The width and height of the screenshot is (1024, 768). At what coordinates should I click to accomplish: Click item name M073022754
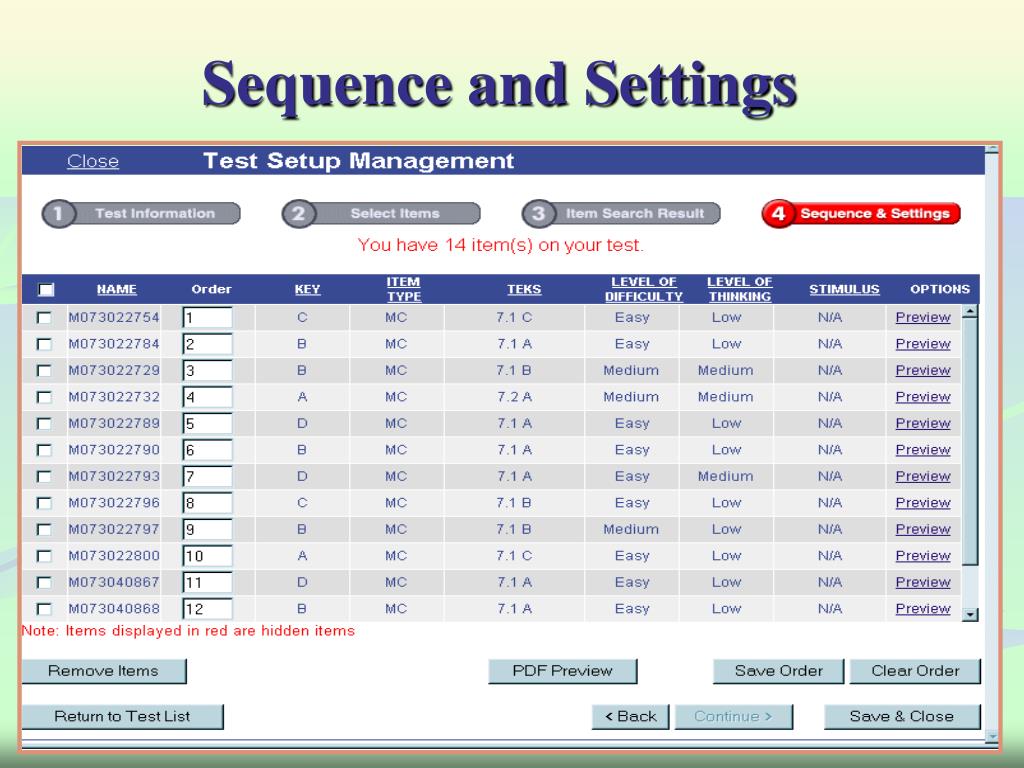[x=114, y=317]
